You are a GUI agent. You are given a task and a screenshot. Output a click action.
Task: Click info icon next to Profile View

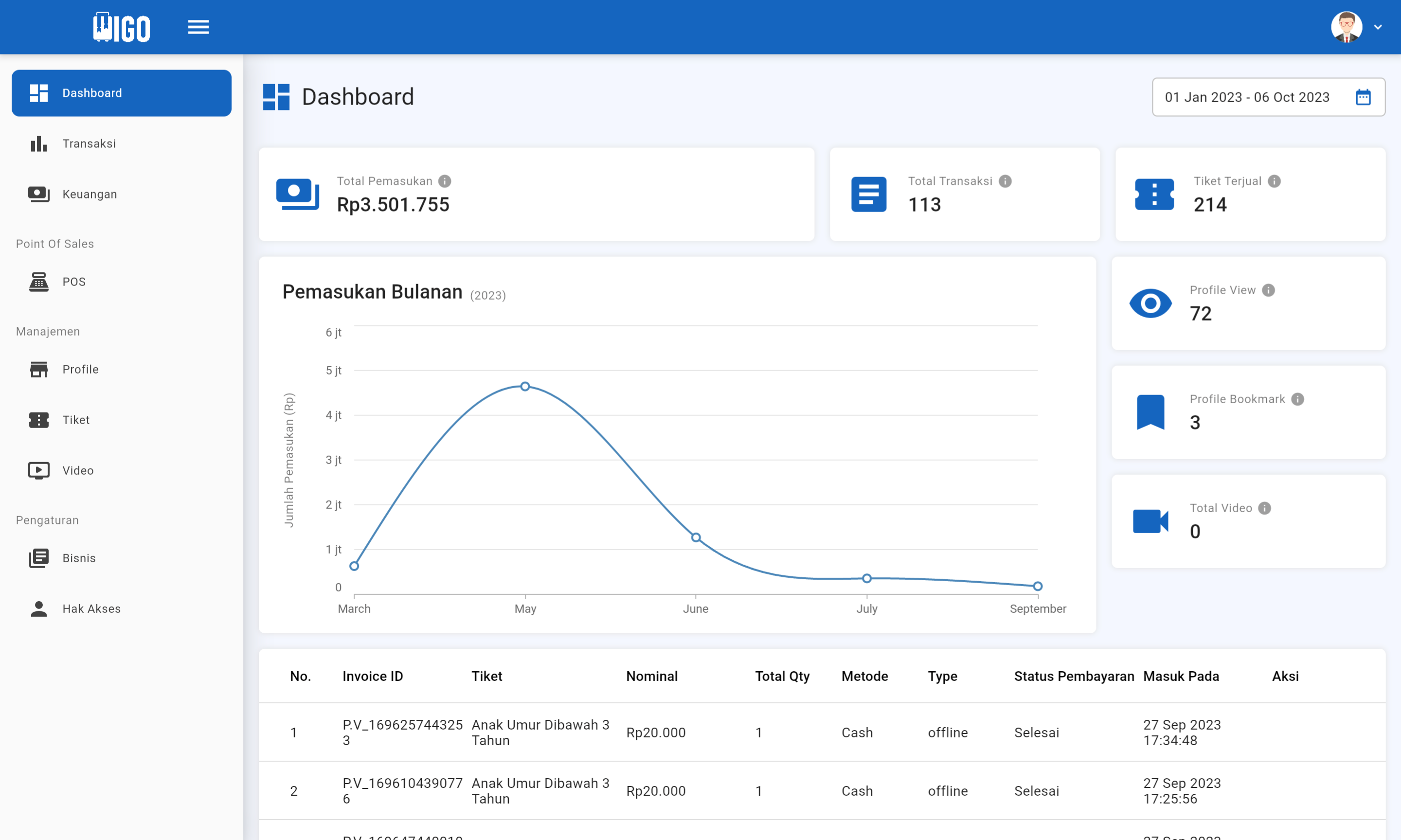point(1268,290)
